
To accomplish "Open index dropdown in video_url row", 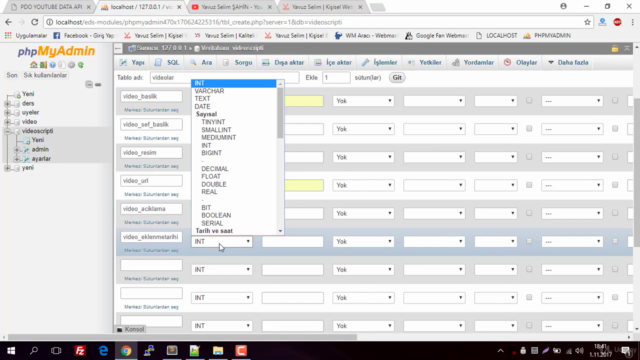I will coord(572,185).
